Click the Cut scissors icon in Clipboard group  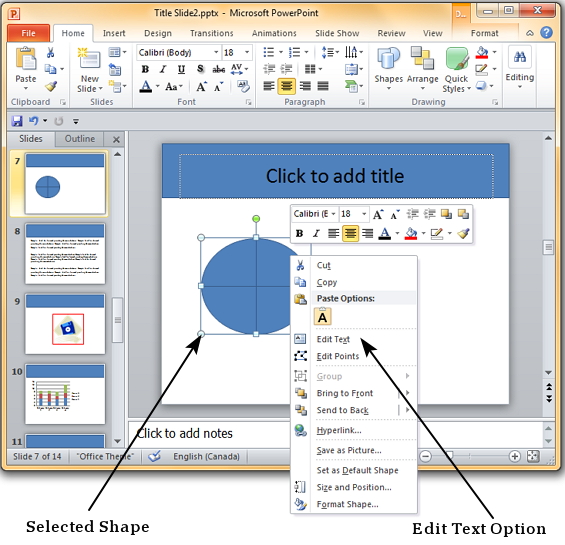coord(50,53)
